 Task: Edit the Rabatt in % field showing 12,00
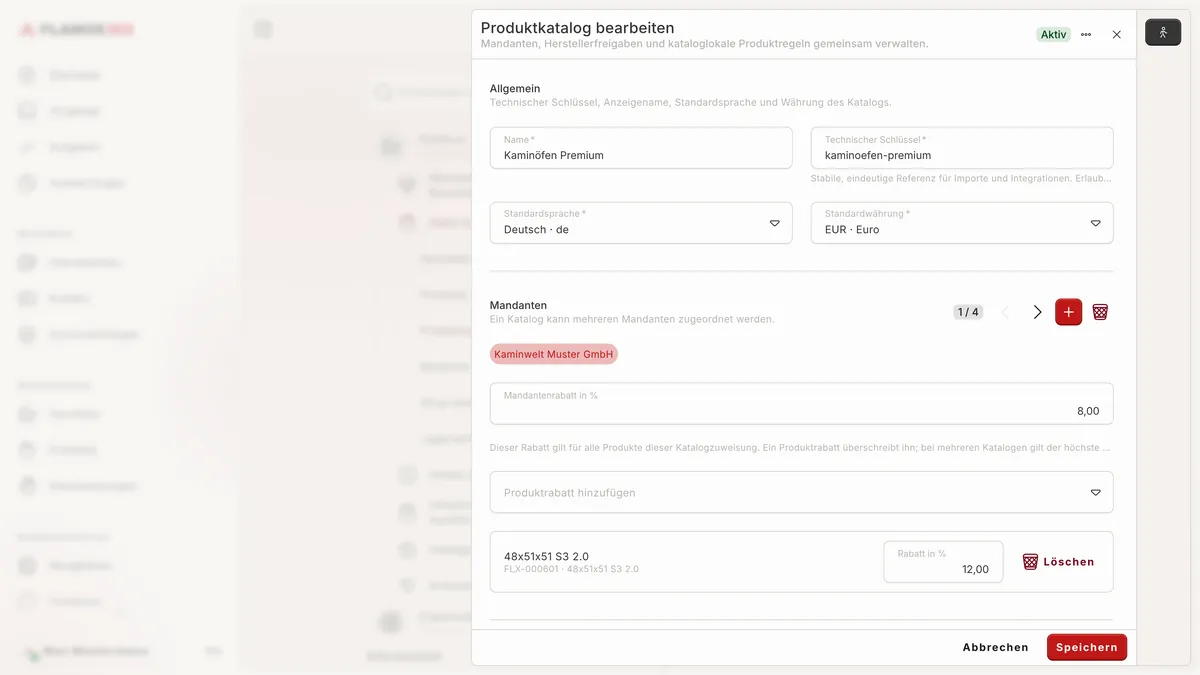[943, 562]
